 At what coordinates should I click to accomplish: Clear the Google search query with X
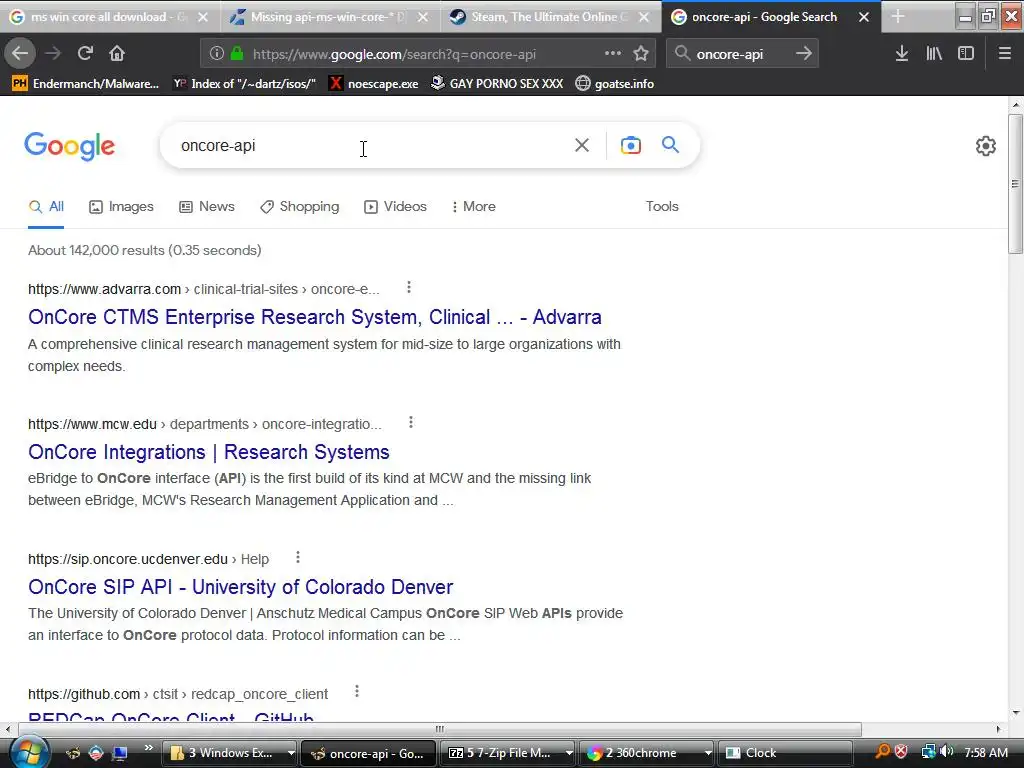[582, 145]
